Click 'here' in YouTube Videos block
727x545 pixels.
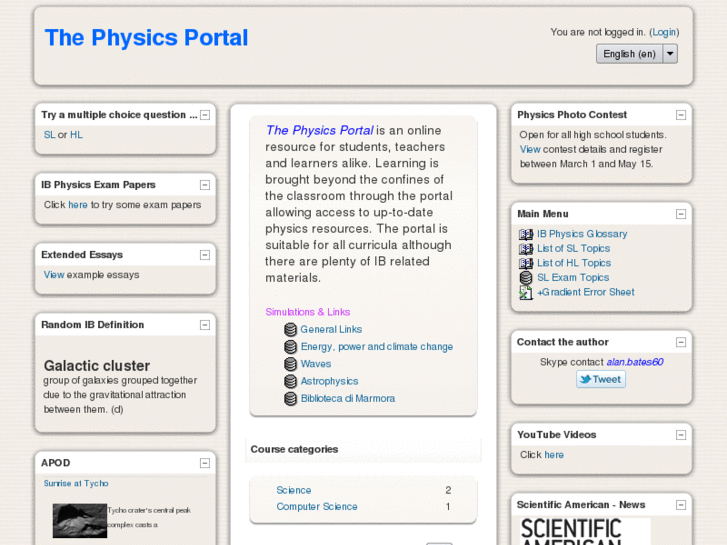tap(554, 455)
